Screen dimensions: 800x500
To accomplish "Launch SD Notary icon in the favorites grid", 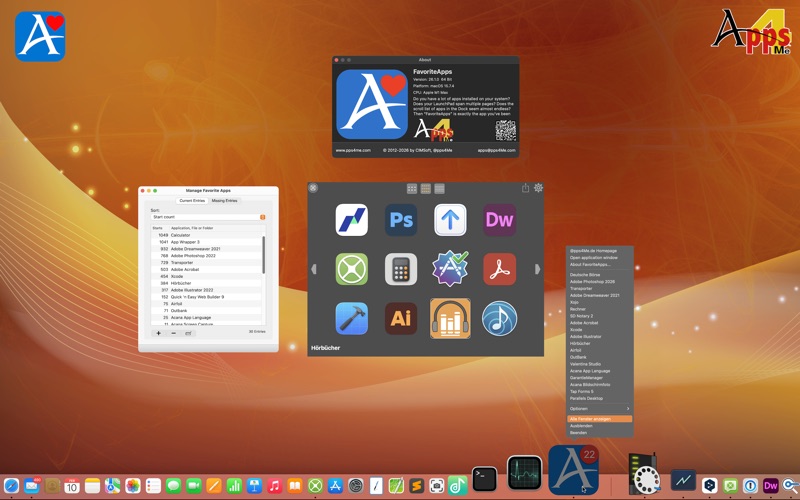I will [450, 268].
